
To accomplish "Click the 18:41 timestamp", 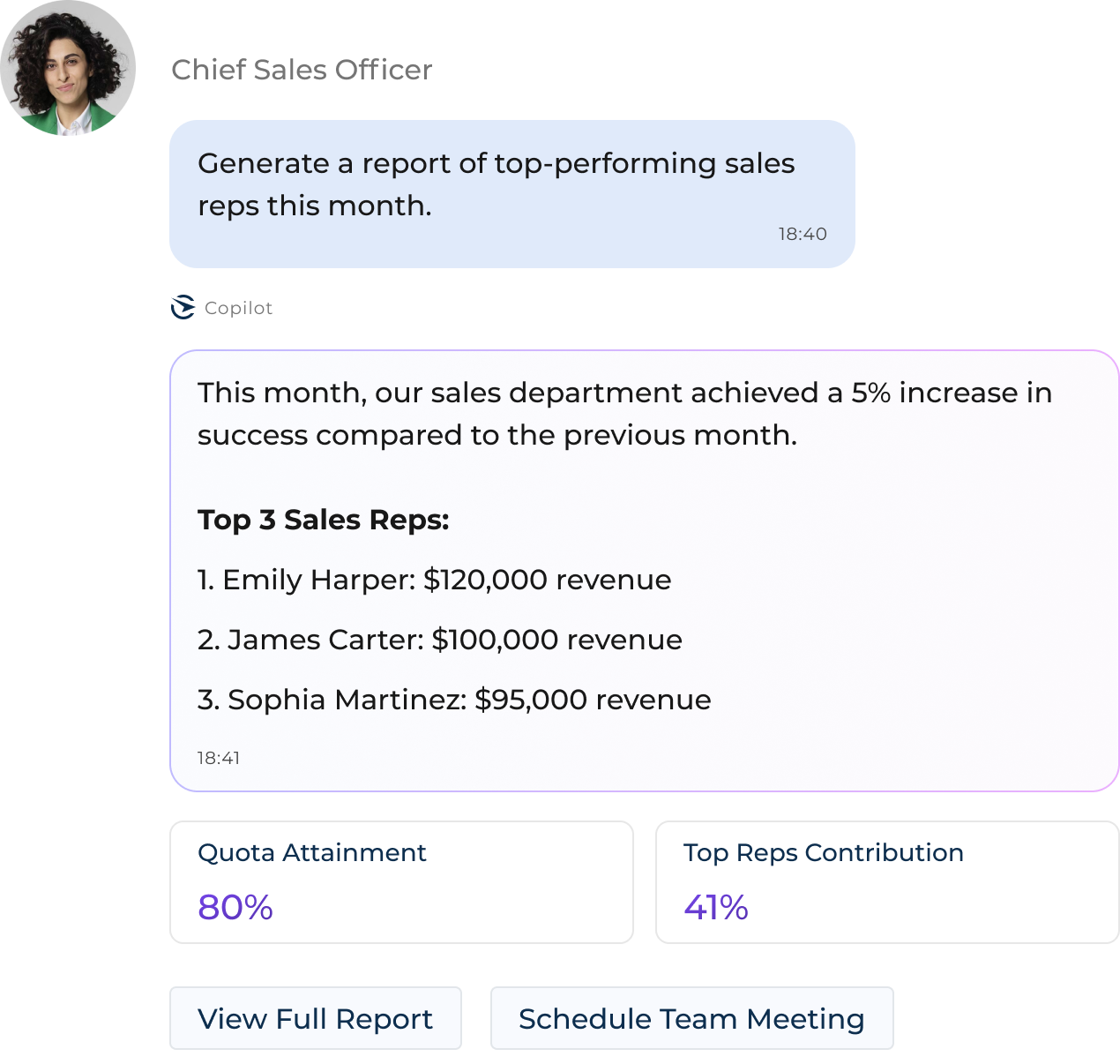I will (x=220, y=757).
